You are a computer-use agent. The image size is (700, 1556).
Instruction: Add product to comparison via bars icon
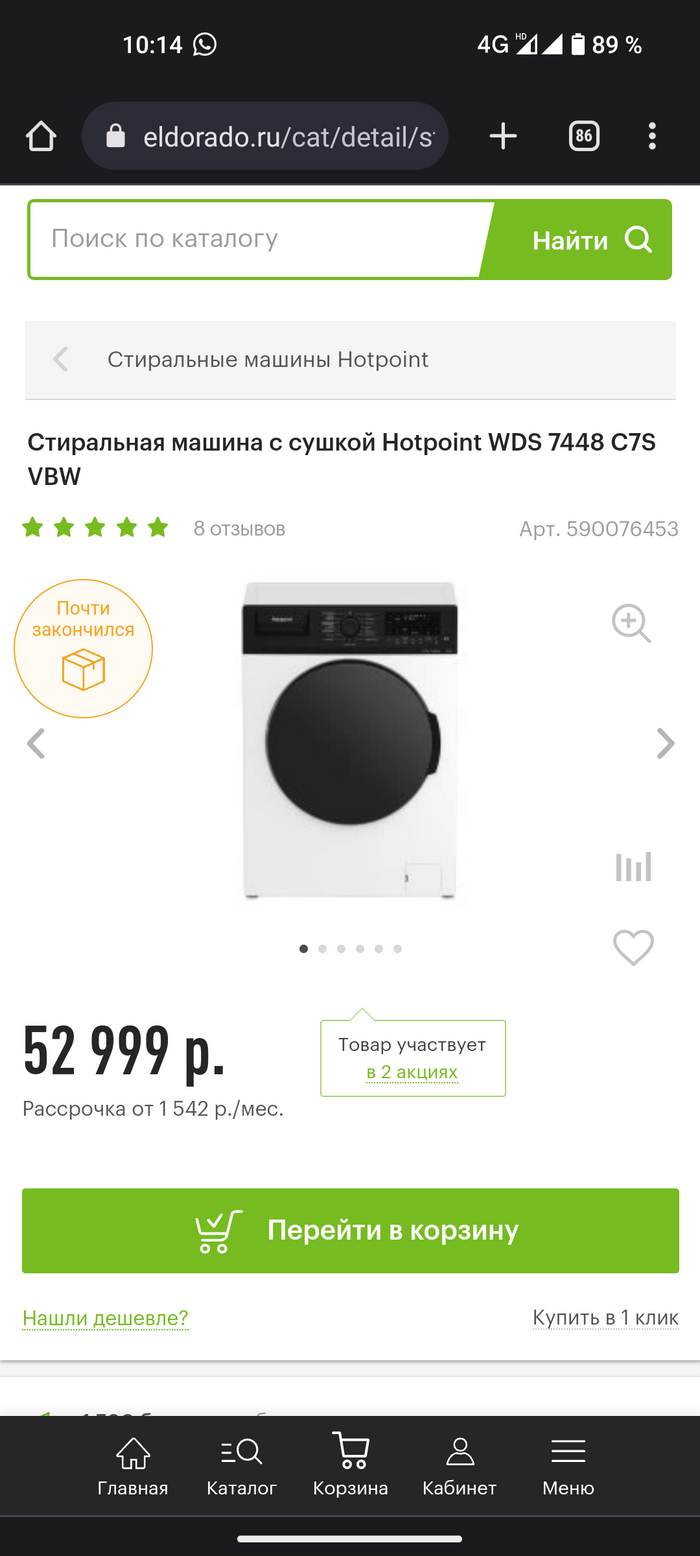[633, 866]
